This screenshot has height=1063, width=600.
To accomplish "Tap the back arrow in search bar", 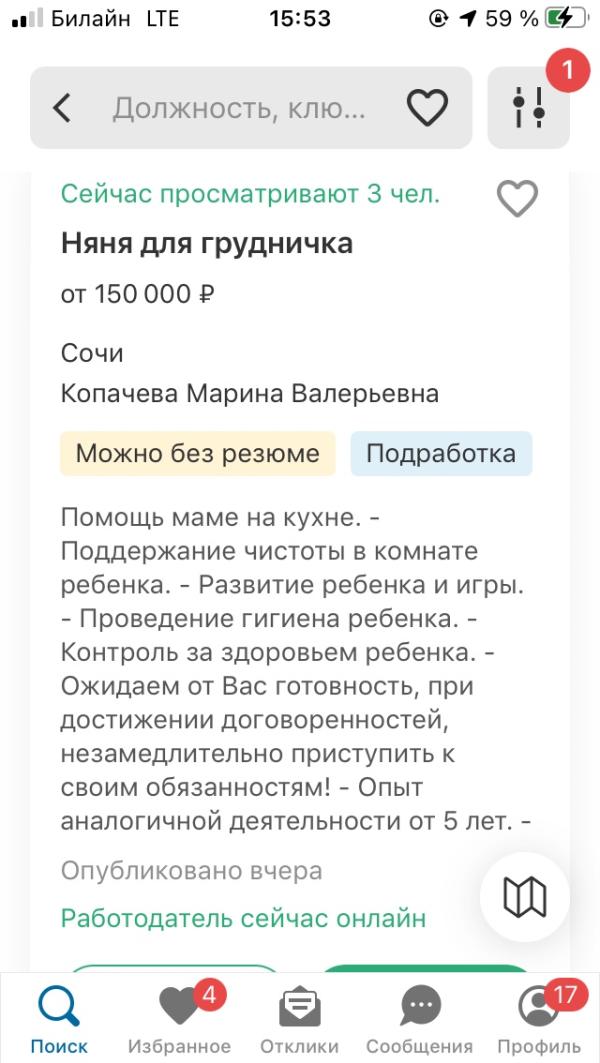I will (x=62, y=108).
